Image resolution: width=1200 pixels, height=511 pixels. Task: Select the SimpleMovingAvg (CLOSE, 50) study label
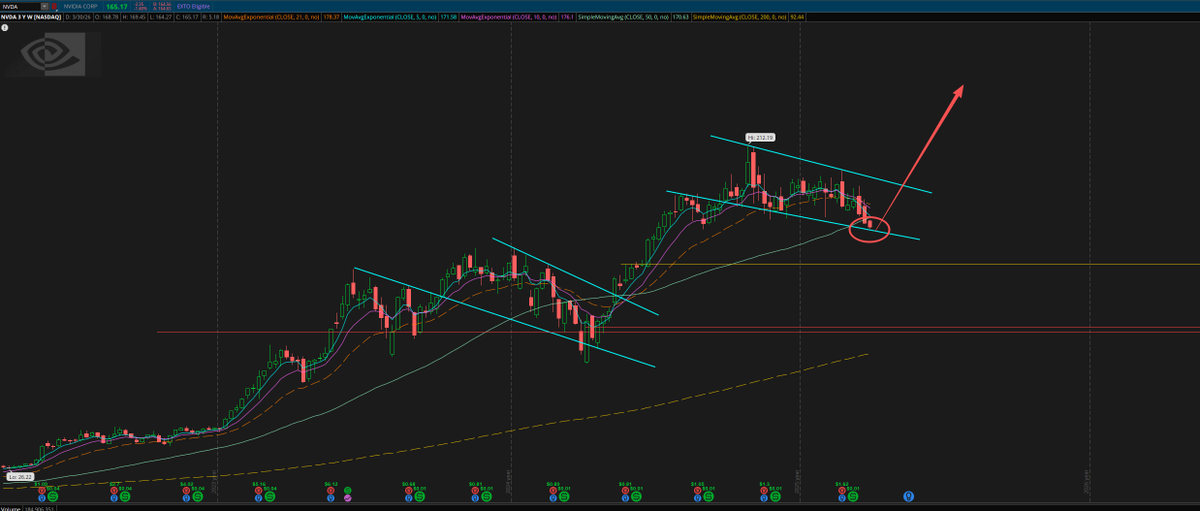624,17
